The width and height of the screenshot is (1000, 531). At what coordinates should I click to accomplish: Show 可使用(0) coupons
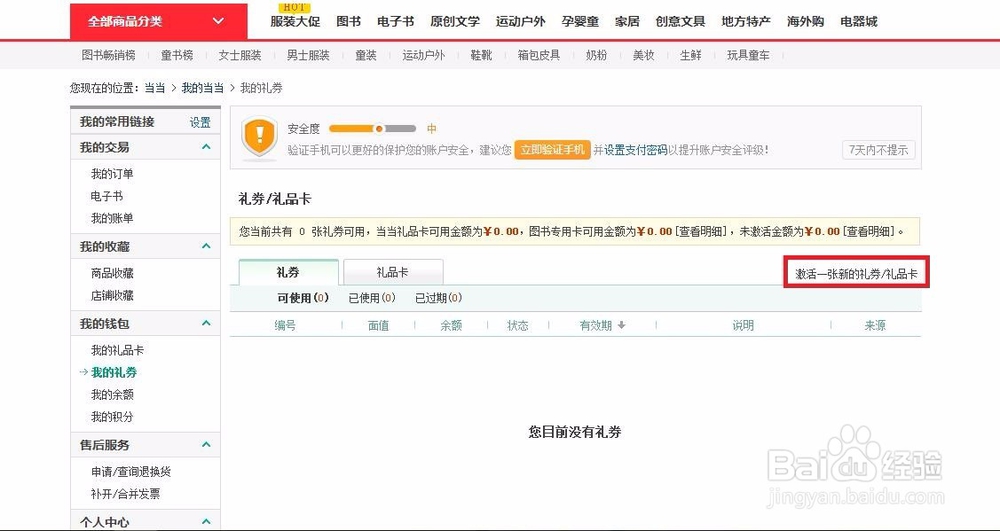(302, 298)
